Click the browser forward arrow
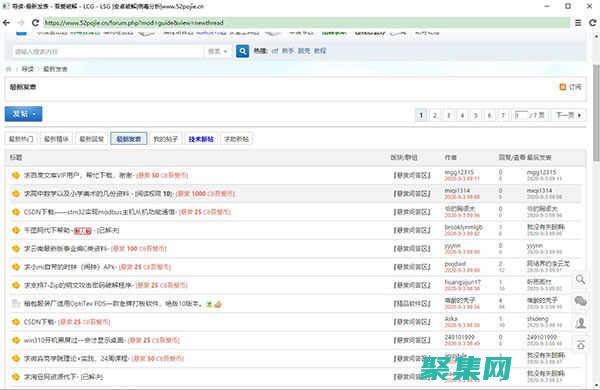Viewport: 600px width, 390px height. coord(21,23)
